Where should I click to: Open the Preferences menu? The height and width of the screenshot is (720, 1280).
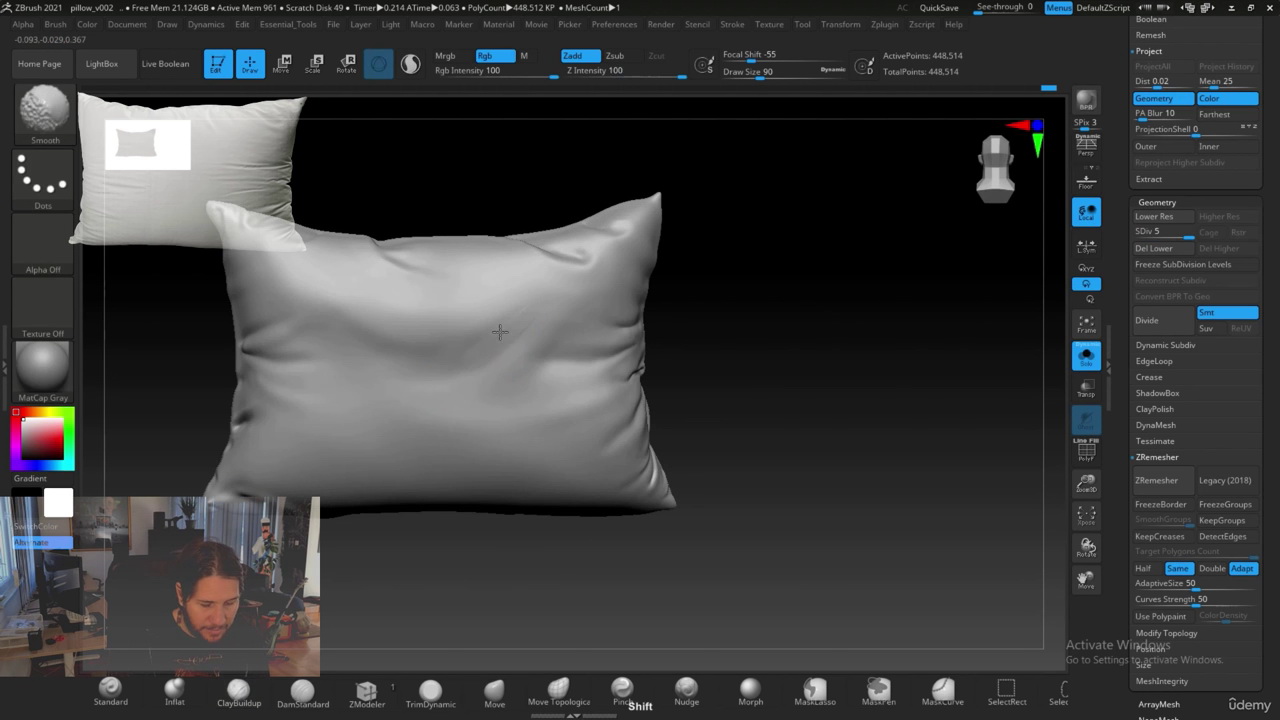click(614, 24)
